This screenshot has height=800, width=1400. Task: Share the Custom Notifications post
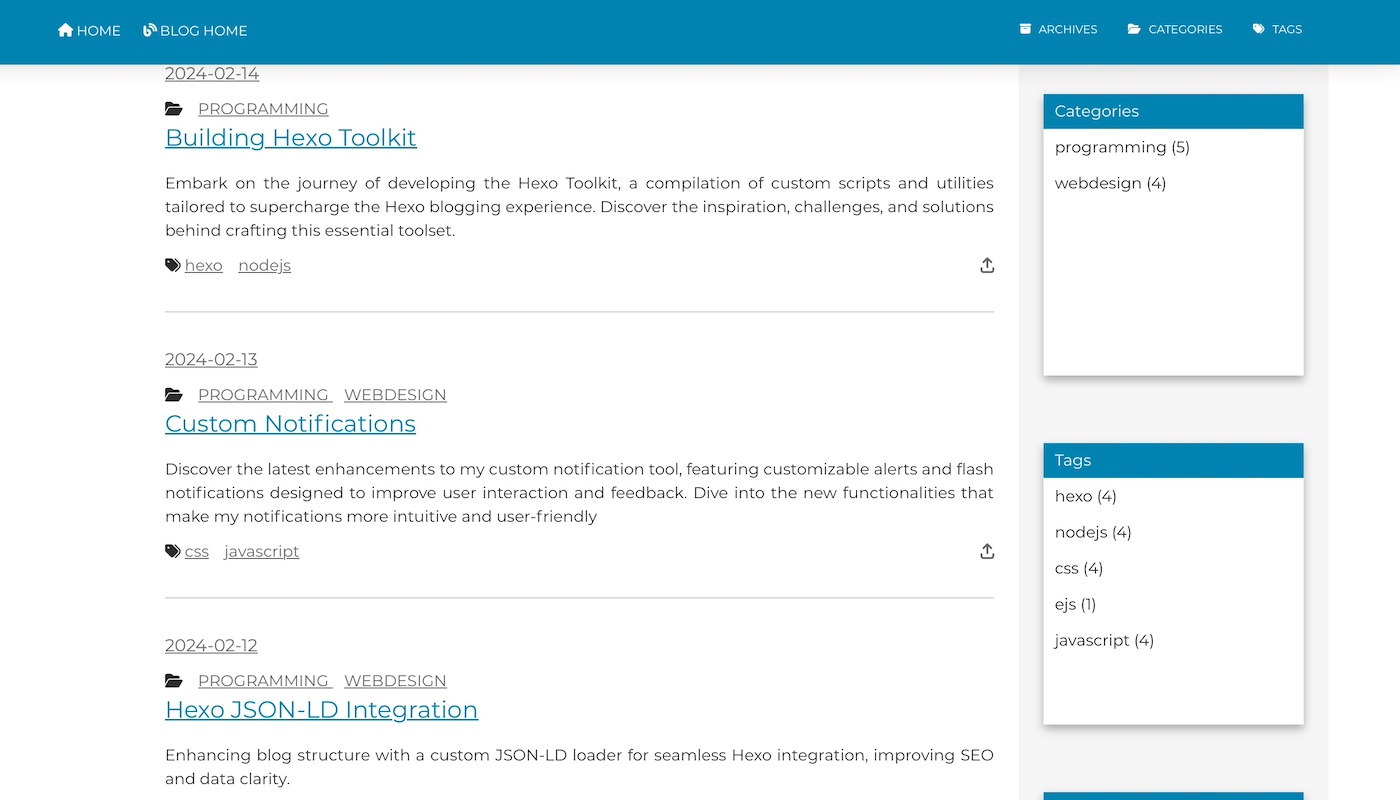pos(987,551)
